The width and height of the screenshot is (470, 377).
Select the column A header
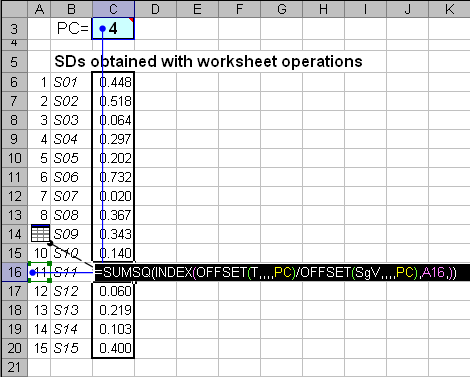pos(39,9)
